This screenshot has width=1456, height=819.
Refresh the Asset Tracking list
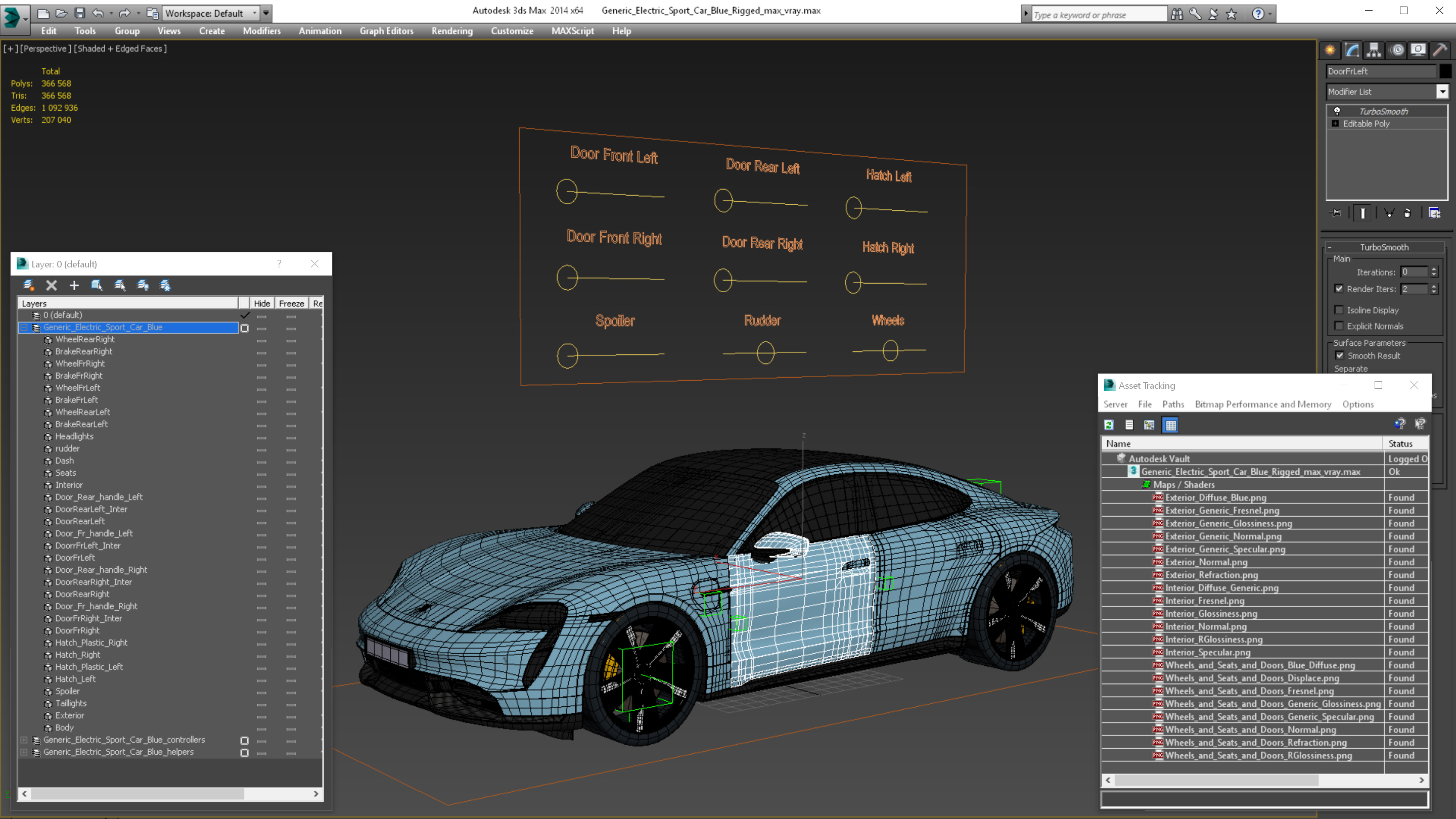click(1109, 425)
